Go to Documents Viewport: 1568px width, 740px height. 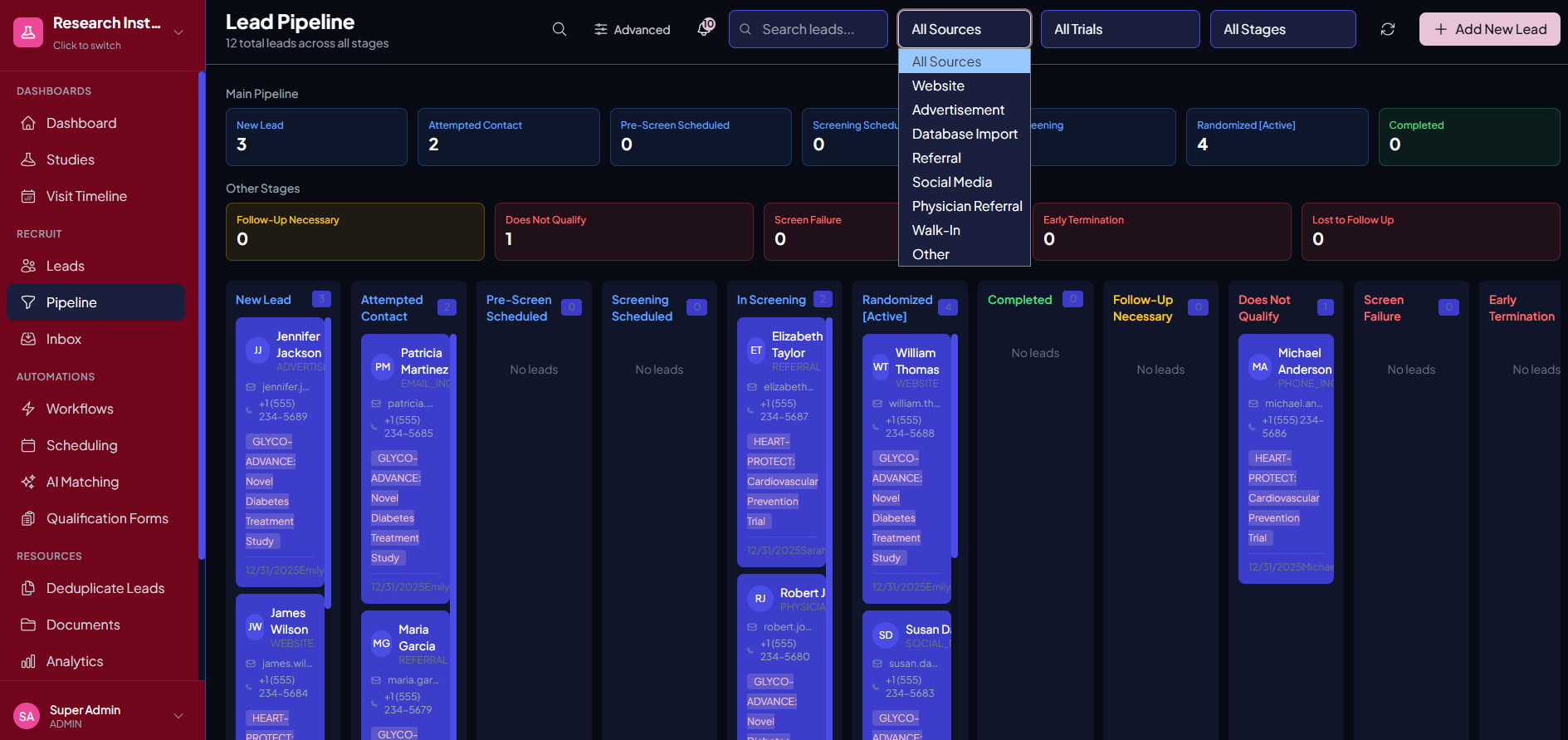(95, 625)
